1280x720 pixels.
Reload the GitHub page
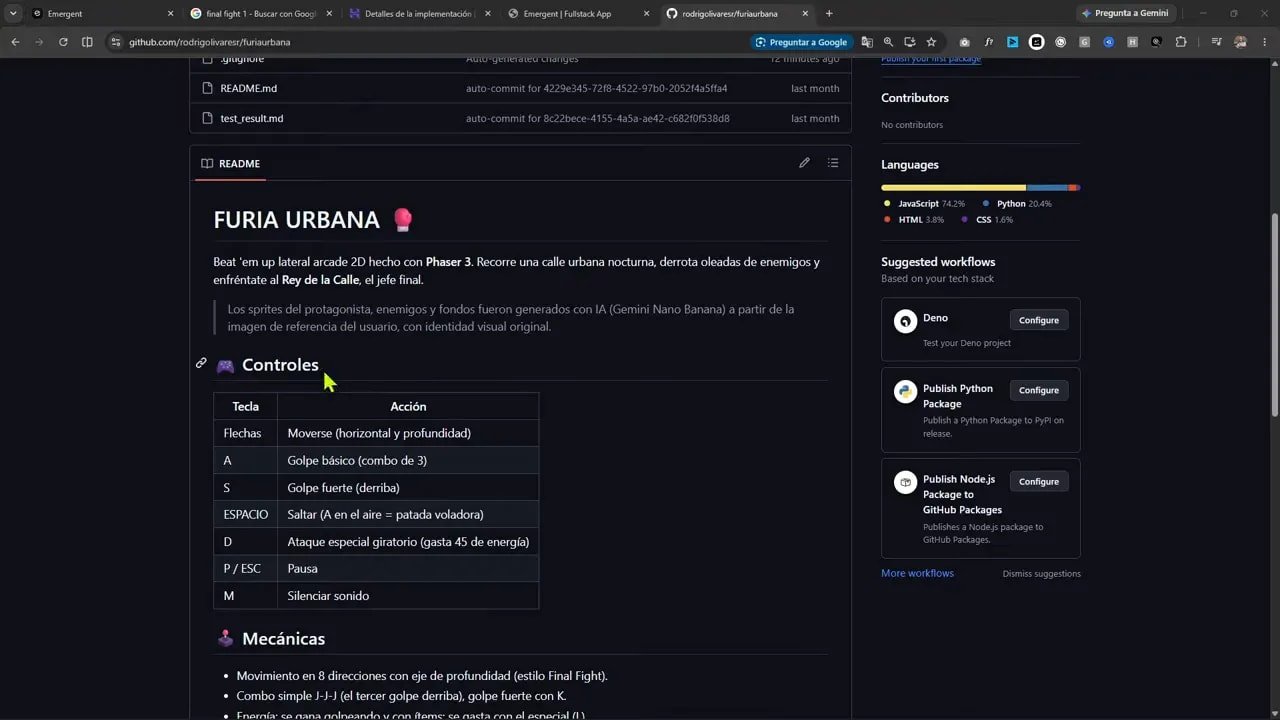coord(63,42)
